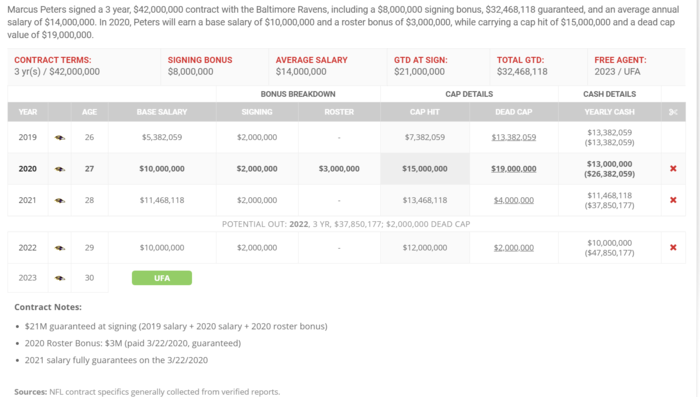Click the YEAR column header
Viewport: 700px width, 397px height.
point(28,112)
